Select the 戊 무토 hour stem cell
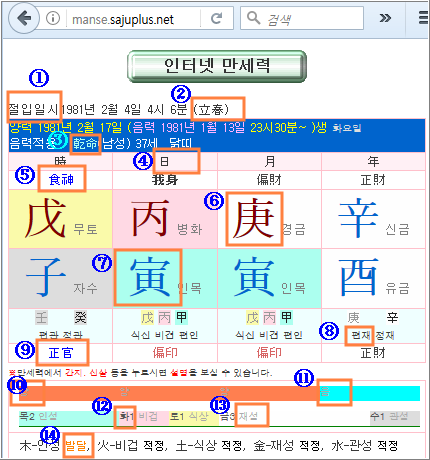This screenshot has height=460, width=430. pyautogui.click(x=61, y=219)
